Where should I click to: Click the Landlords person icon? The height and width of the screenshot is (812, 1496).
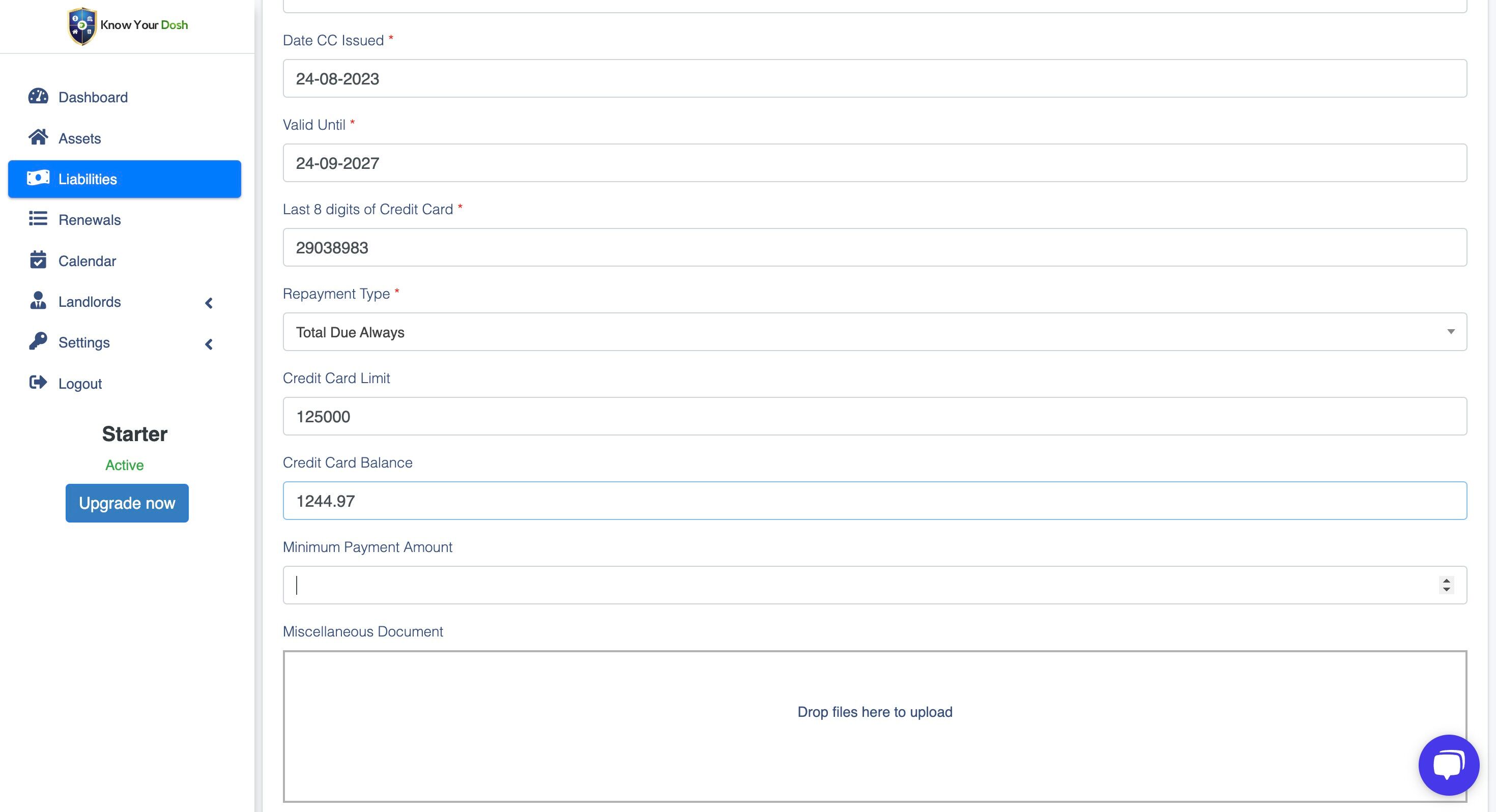[38, 301]
